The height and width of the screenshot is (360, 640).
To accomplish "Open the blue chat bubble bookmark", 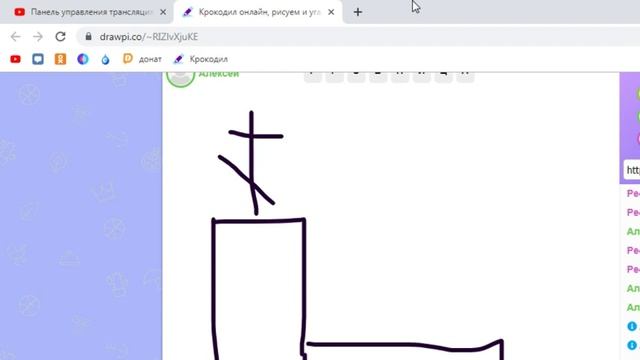I will 38,59.
